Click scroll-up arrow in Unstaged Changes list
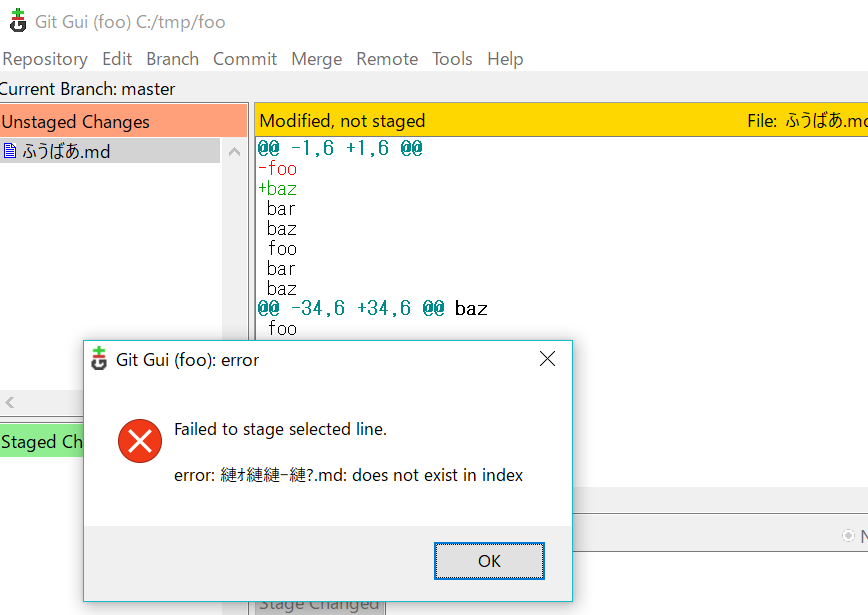This screenshot has width=868, height=615. pyautogui.click(x=235, y=152)
